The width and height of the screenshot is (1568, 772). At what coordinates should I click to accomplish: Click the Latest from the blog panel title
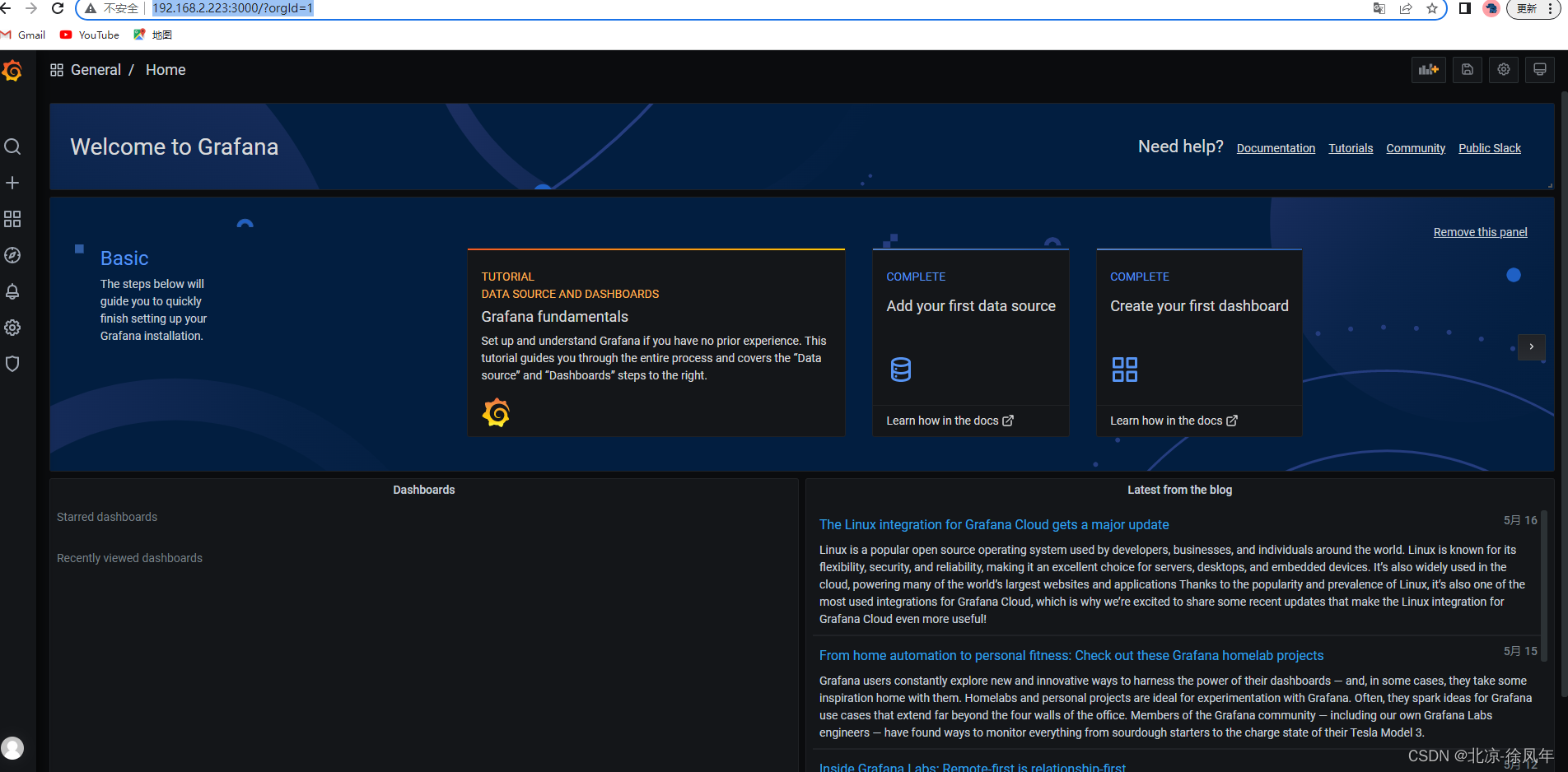coord(1179,490)
